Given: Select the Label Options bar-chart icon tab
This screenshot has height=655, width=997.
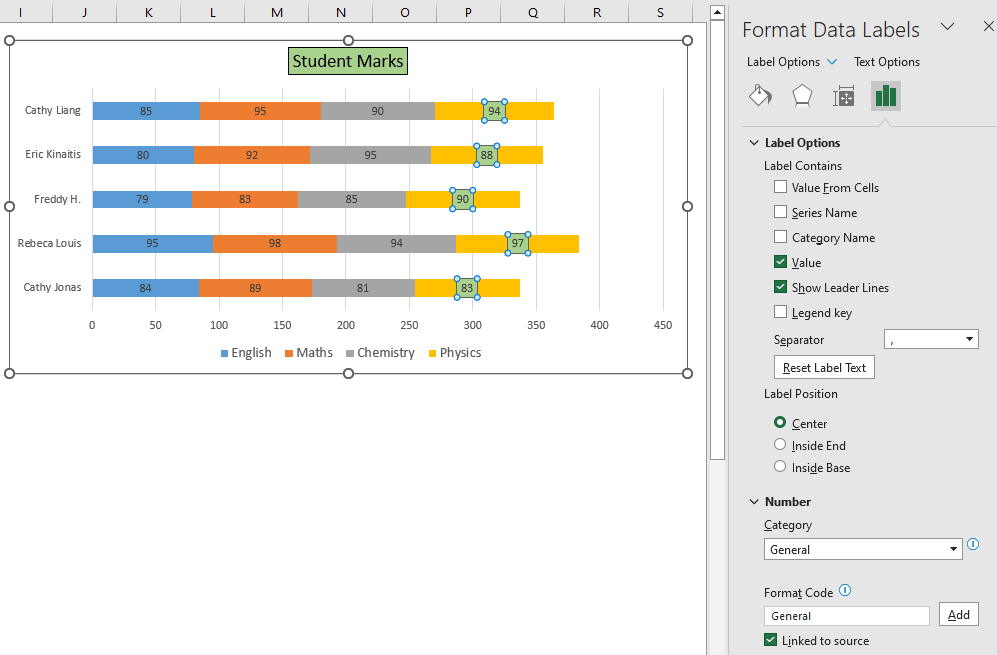Looking at the screenshot, I should [x=886, y=96].
